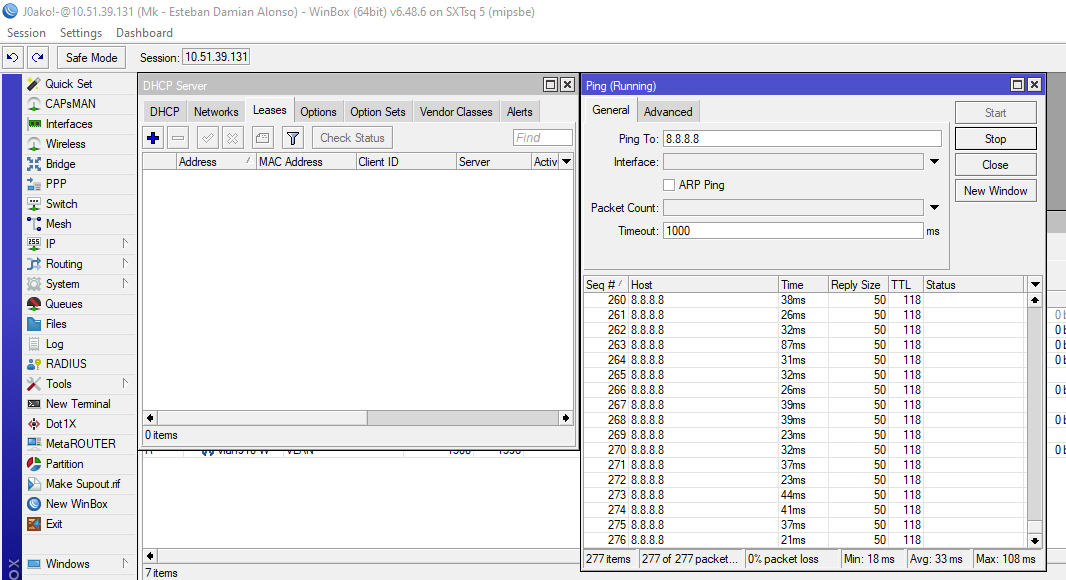Open the Queues section in sidebar
The image size is (1066, 580).
pyautogui.click(x=64, y=304)
